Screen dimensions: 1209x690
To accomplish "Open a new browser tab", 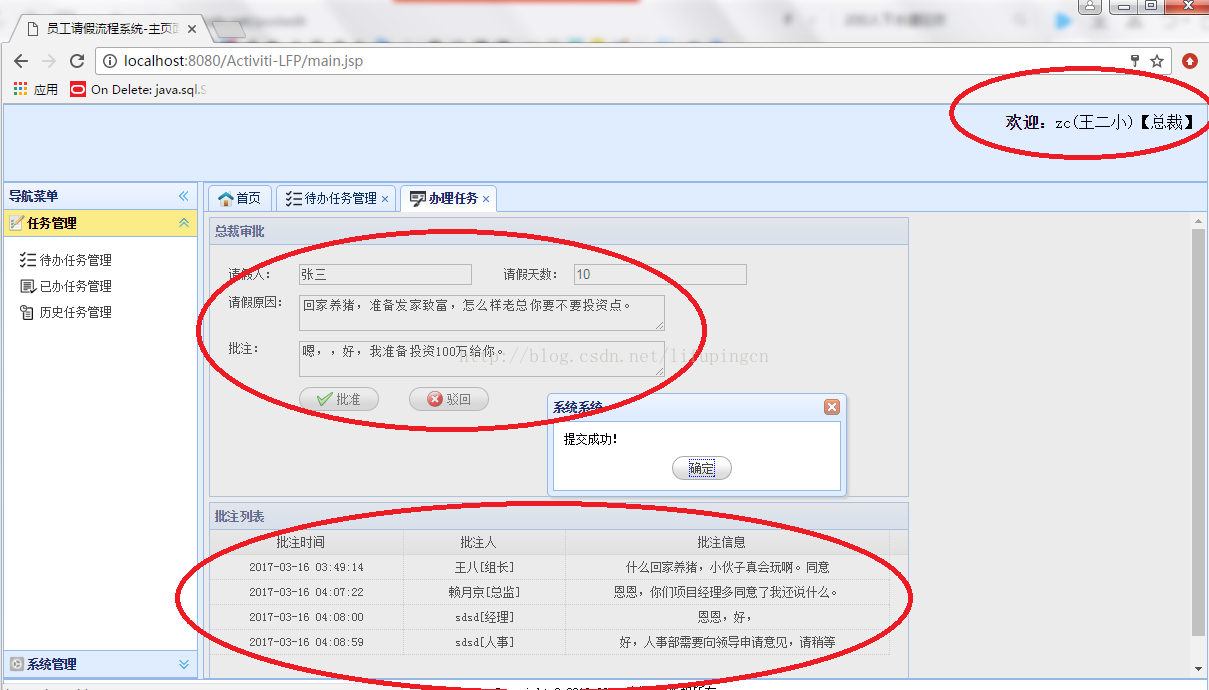I will coord(229,29).
